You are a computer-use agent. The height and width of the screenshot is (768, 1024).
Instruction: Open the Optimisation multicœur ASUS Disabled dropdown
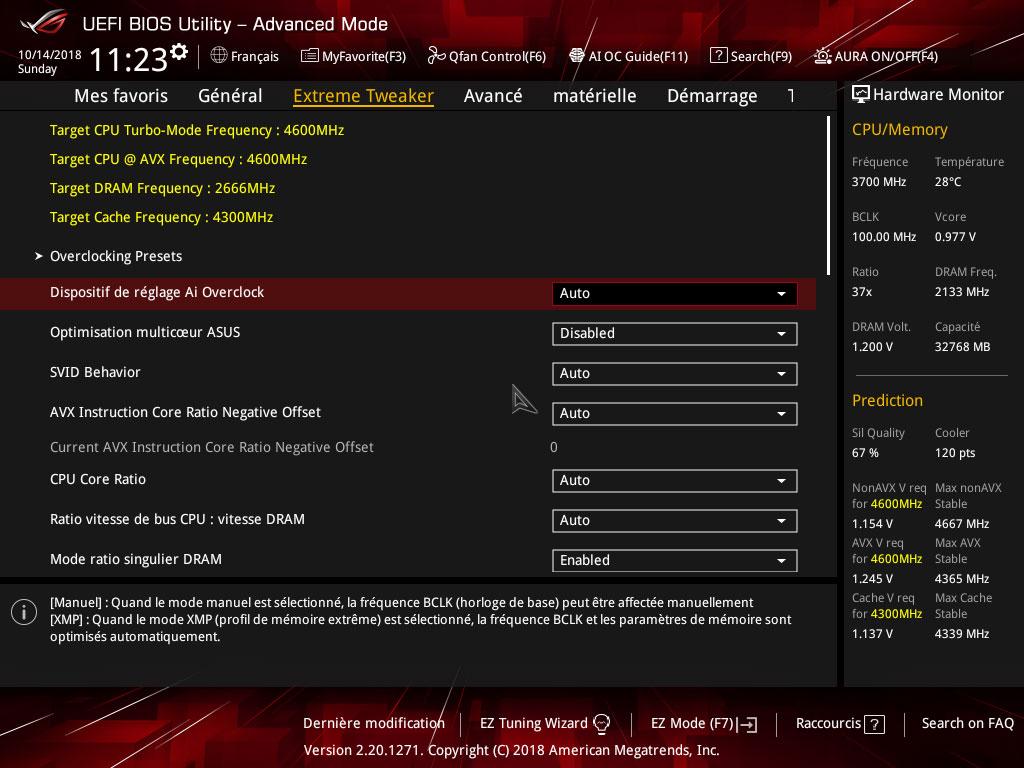coord(674,334)
